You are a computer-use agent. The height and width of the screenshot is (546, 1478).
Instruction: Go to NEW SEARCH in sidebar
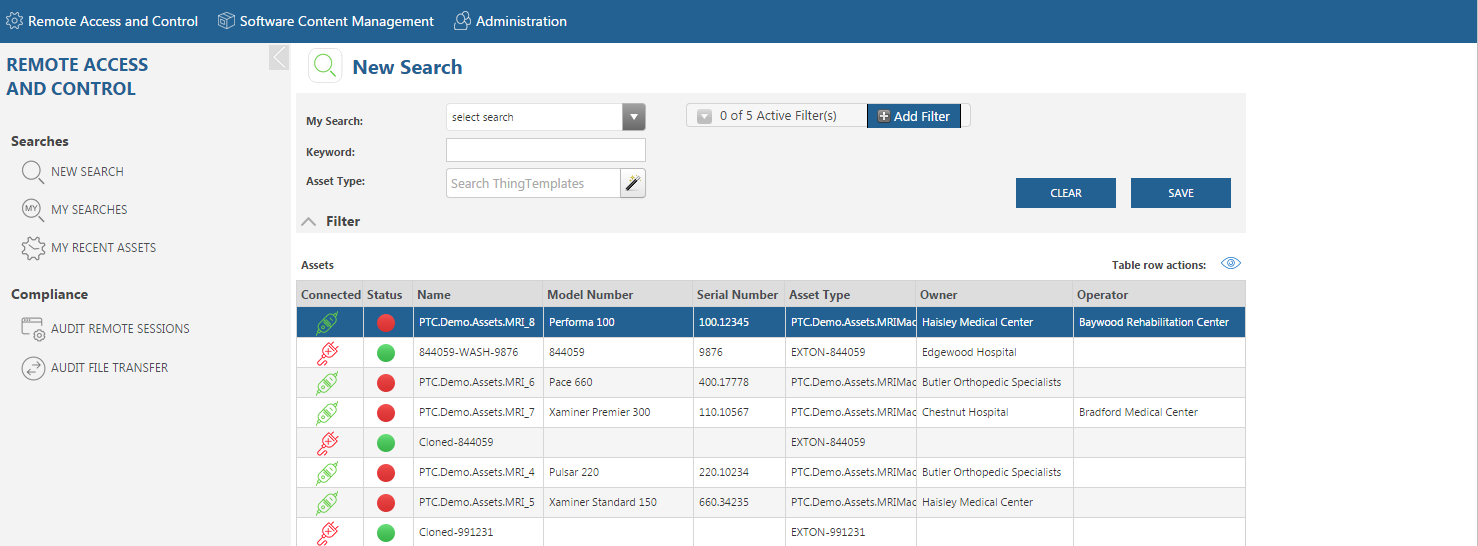click(x=87, y=172)
